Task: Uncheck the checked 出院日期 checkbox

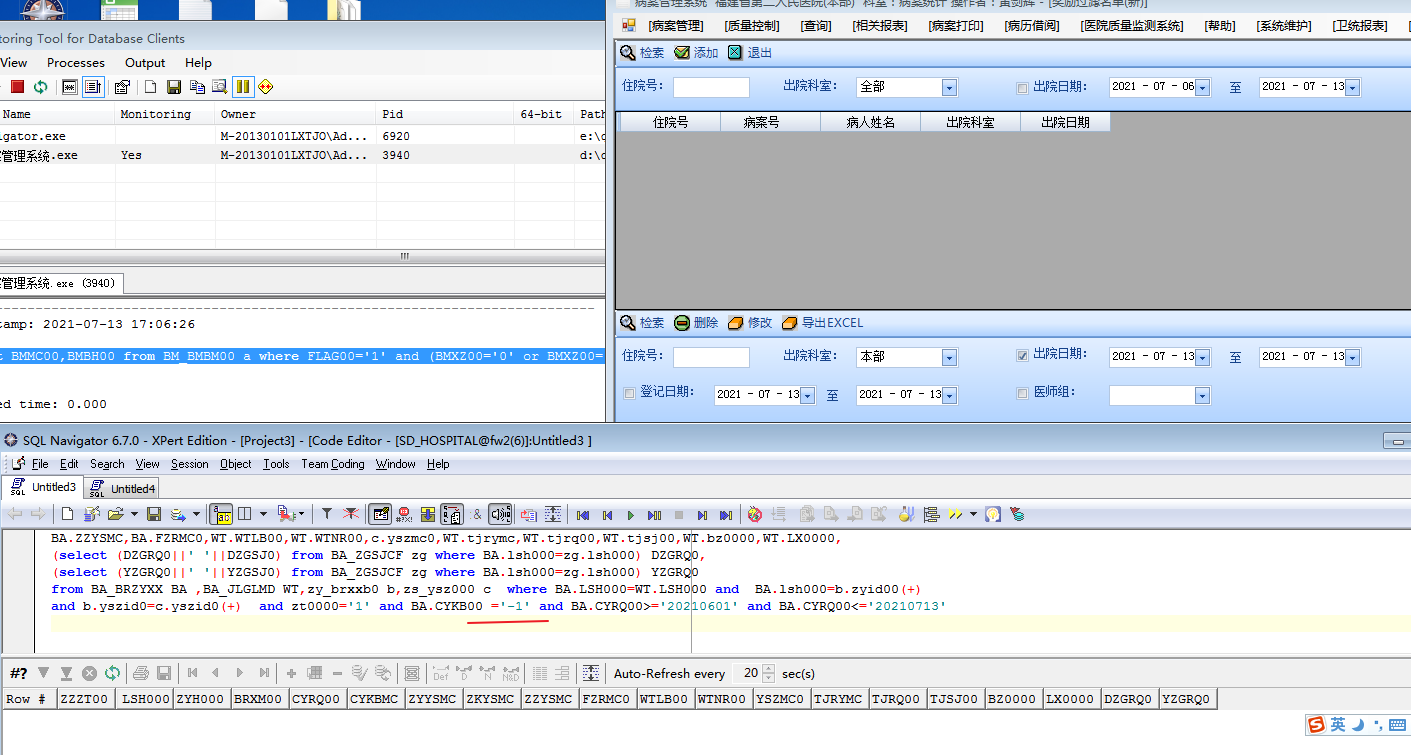Action: click(1022, 356)
